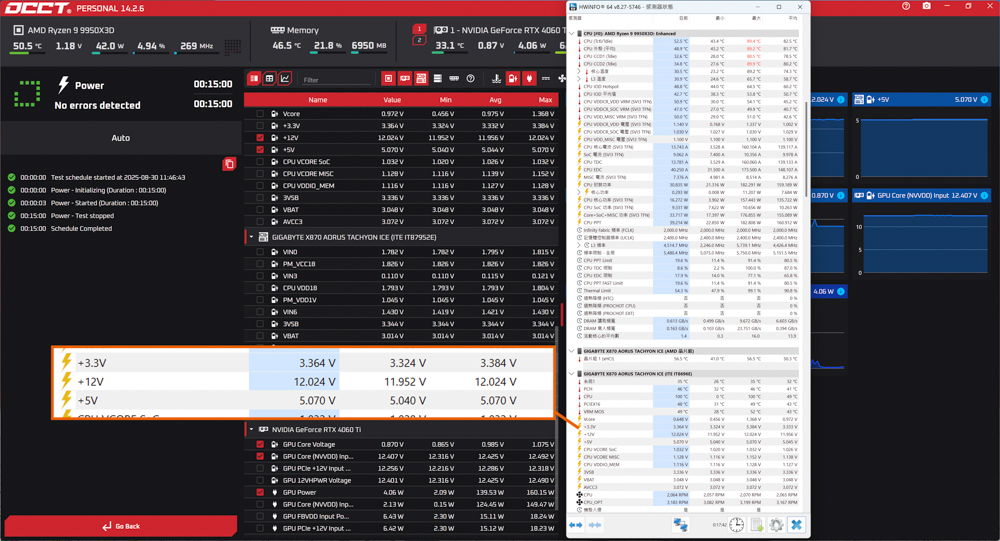Open info icon on the 4.06 W graph

click(x=841, y=292)
